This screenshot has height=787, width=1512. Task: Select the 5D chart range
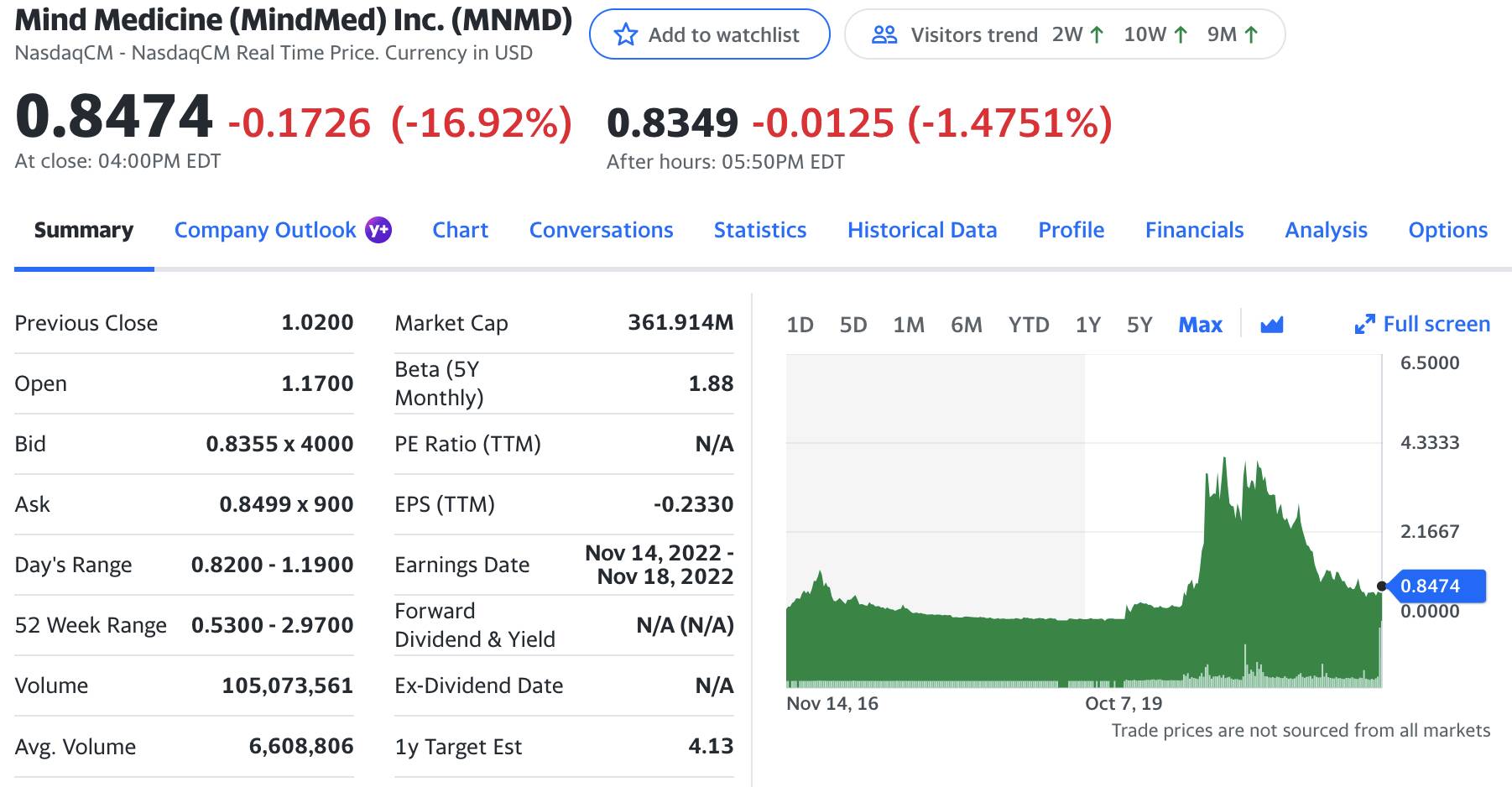pos(853,325)
